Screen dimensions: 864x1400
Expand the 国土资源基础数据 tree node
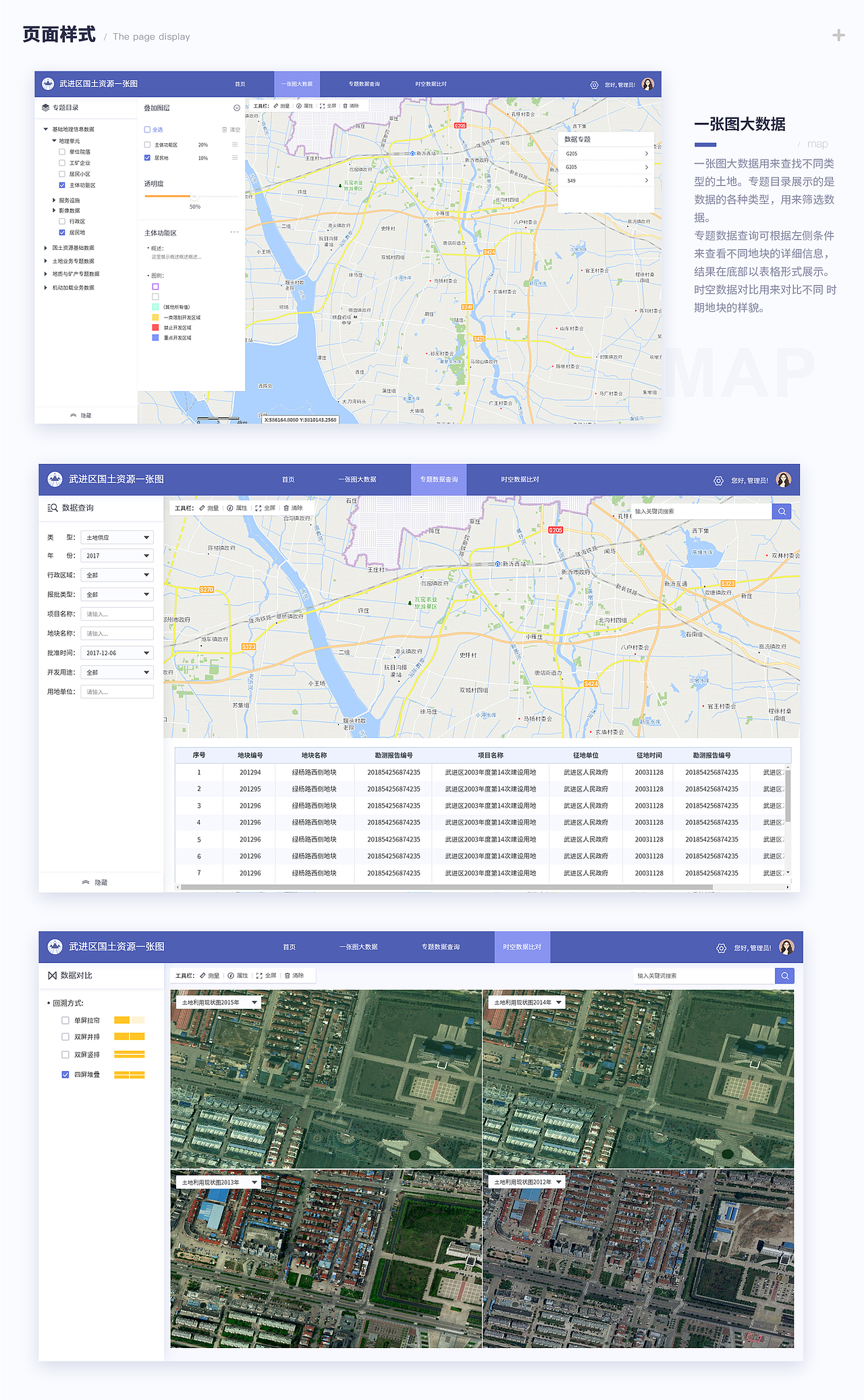tap(46, 248)
